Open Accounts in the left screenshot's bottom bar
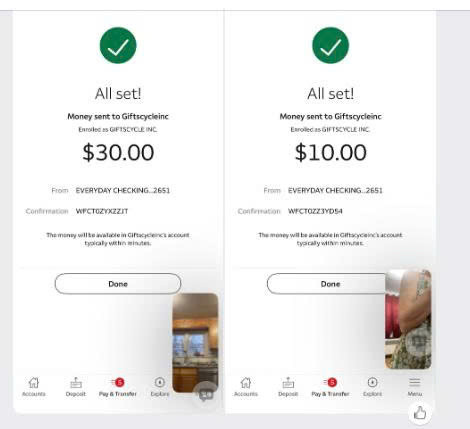Image resolution: width=470 pixels, height=429 pixels. click(34, 387)
